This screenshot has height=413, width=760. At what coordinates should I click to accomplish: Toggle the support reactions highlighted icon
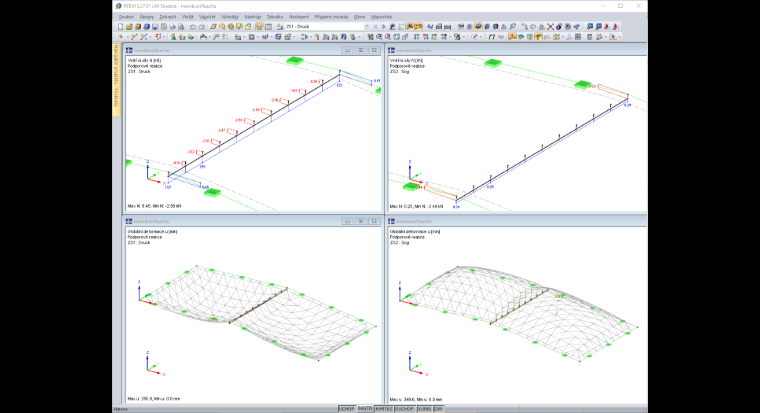click(538, 37)
